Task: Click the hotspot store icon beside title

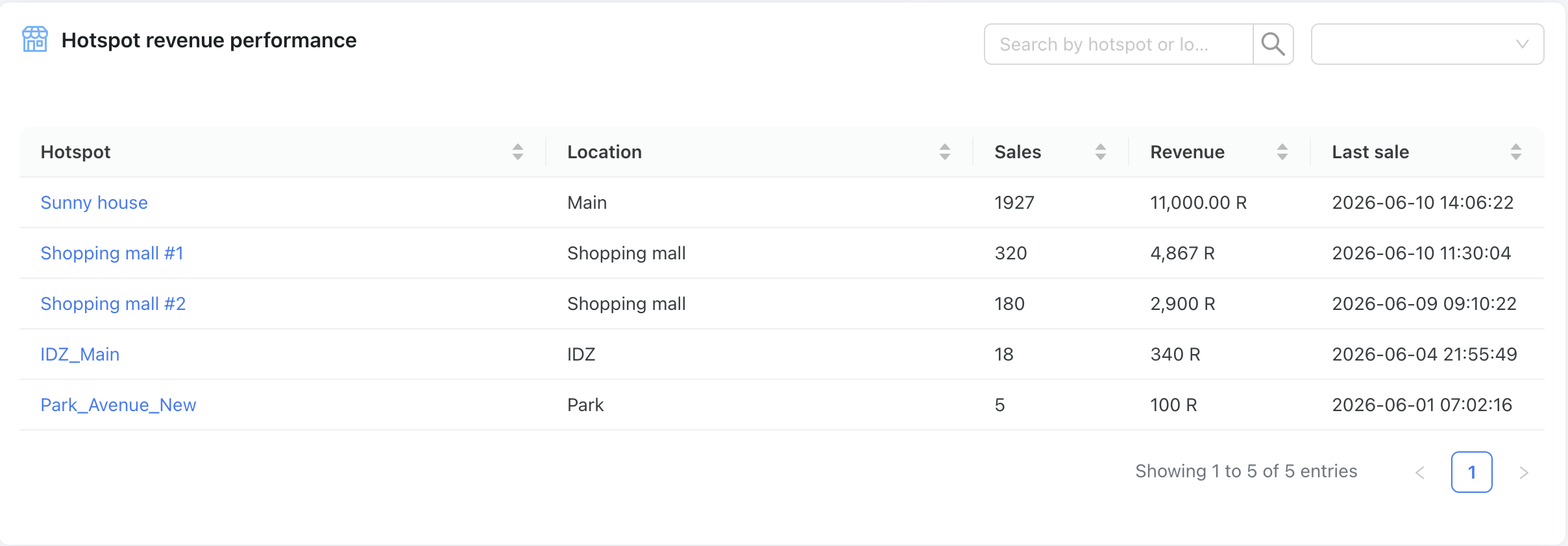Action: pos(35,40)
